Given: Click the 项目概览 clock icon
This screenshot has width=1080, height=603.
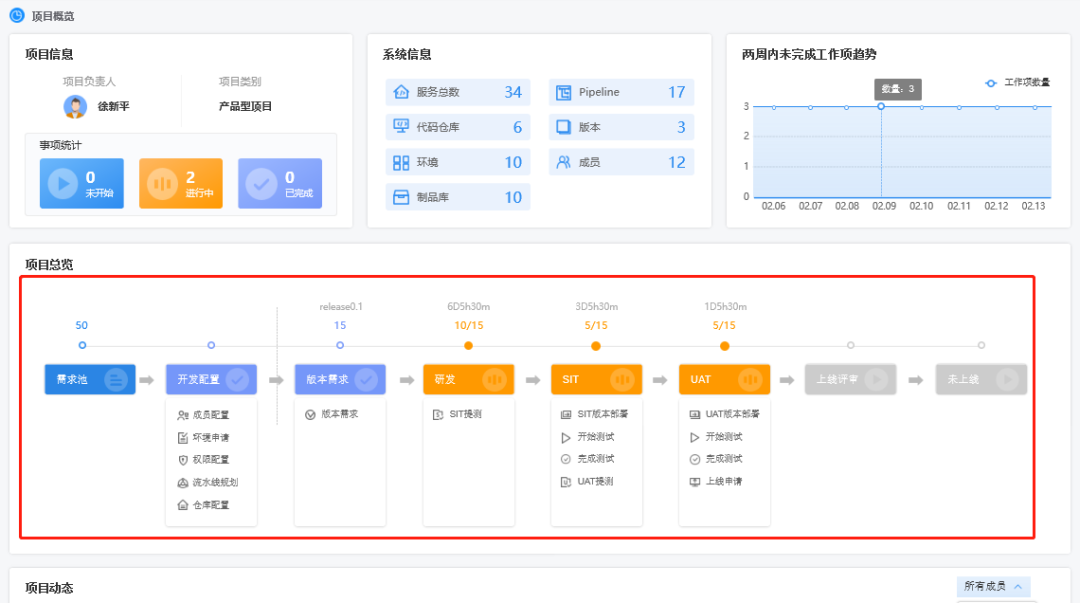Looking at the screenshot, I should [x=17, y=16].
